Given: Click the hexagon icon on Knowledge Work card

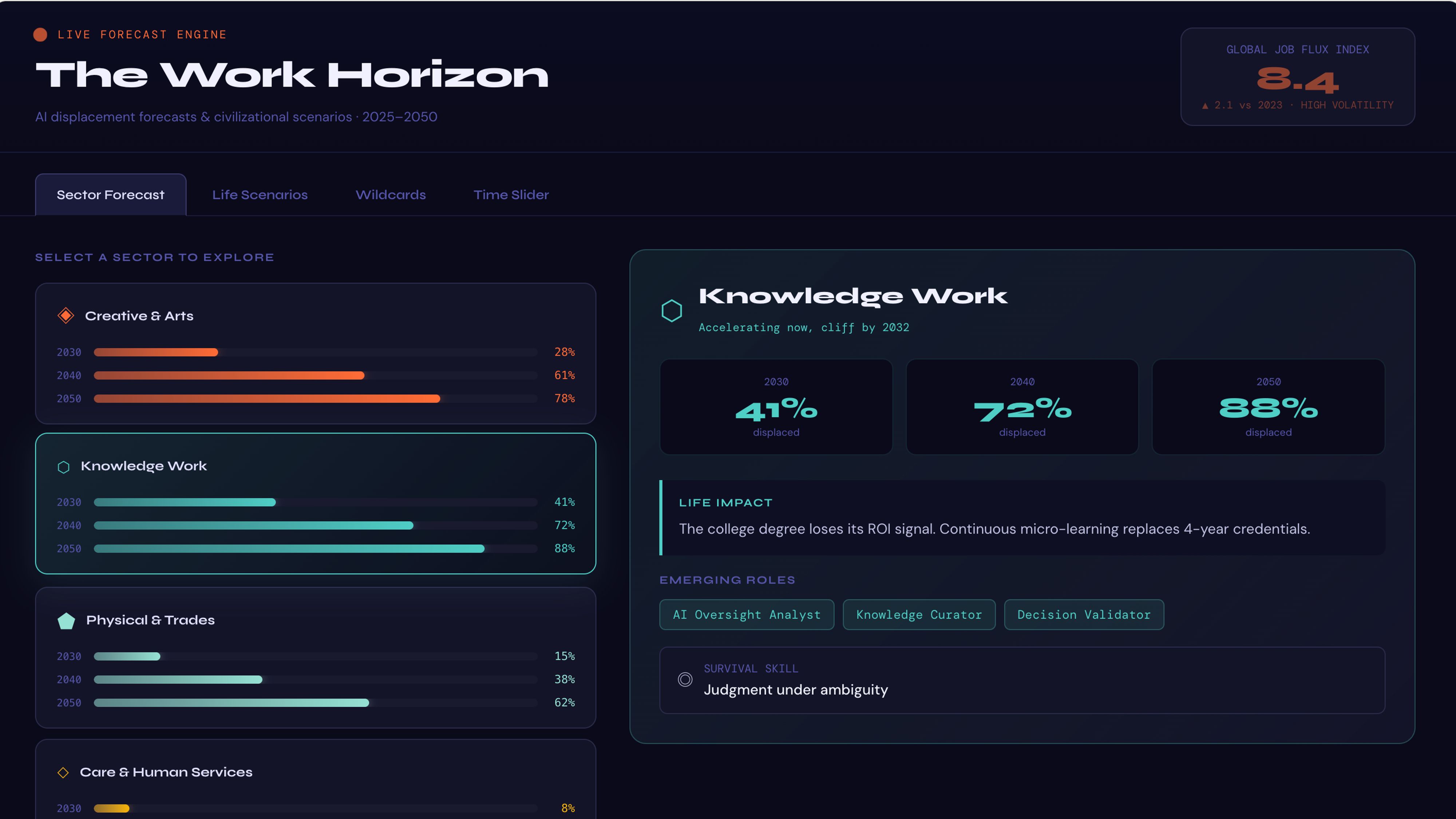Looking at the screenshot, I should (x=63, y=467).
